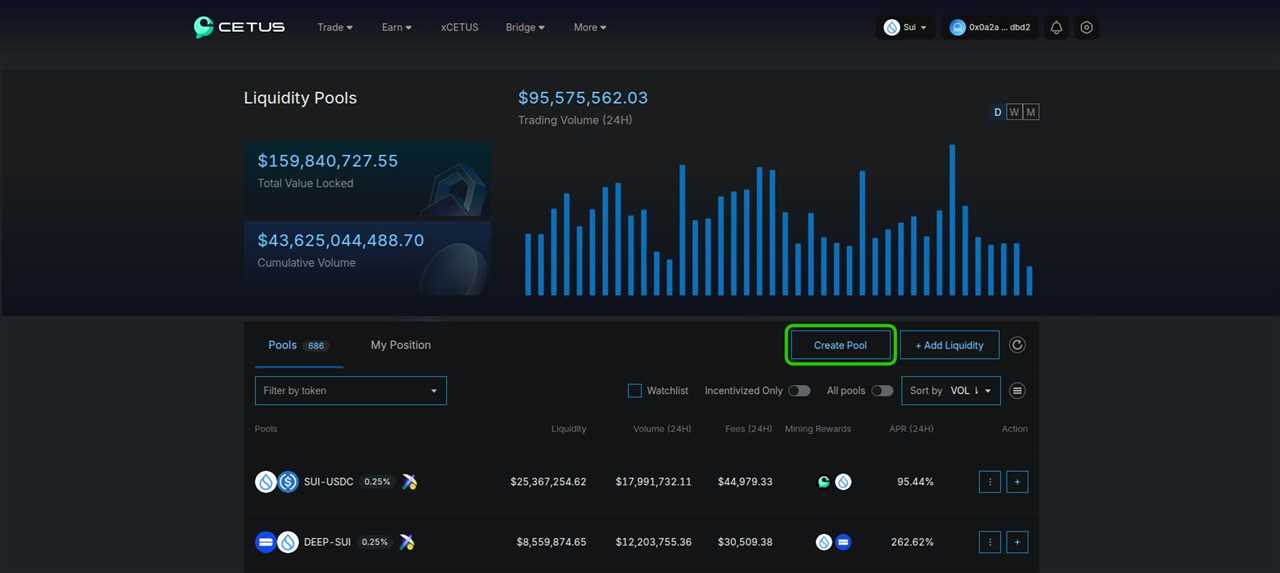Screen dimensions: 1280x573
Task: Expand the Bridge menu
Action: coord(525,28)
